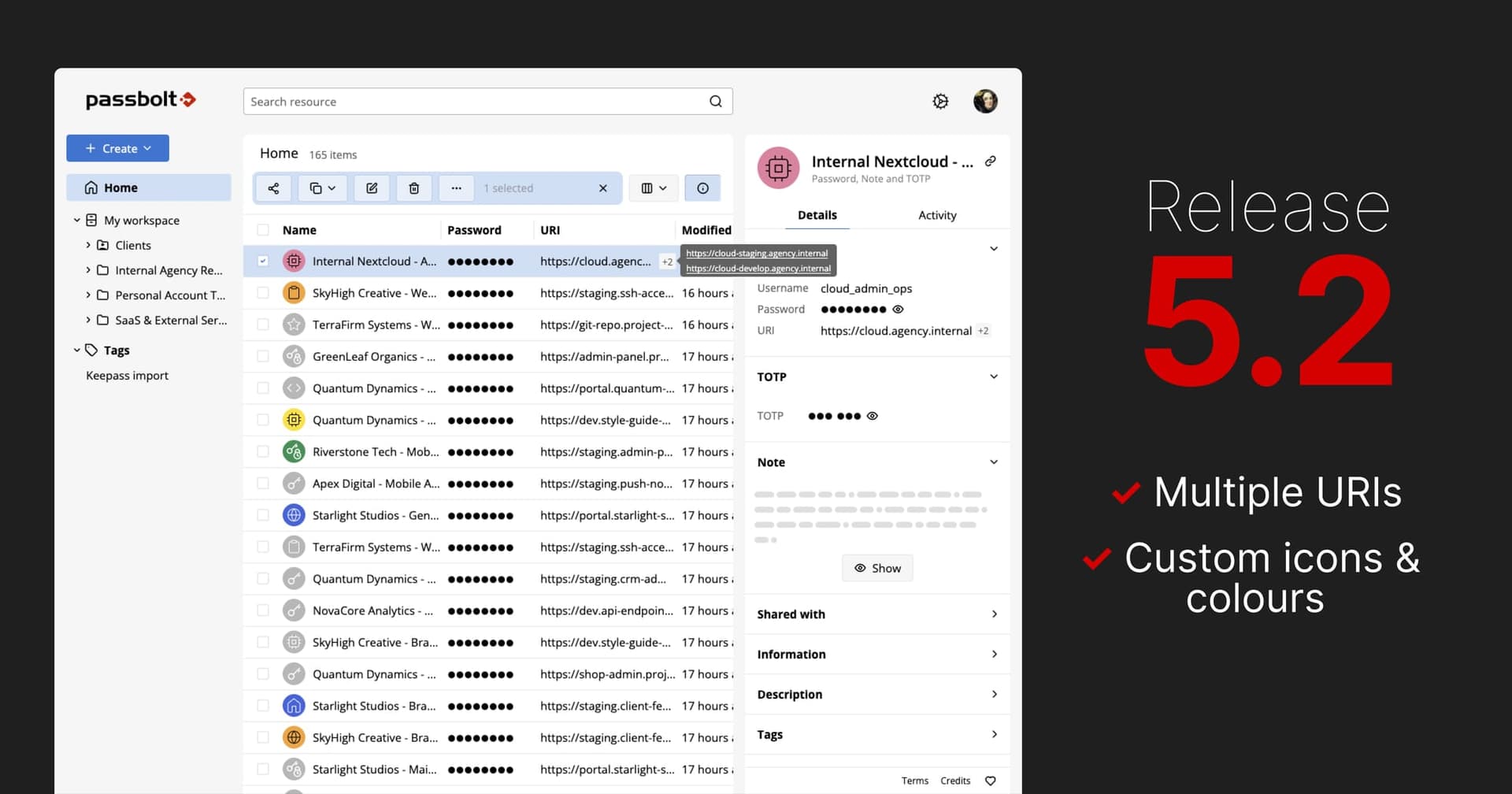Open the settings gear icon
Image resolution: width=1512 pixels, height=794 pixels.
click(940, 101)
